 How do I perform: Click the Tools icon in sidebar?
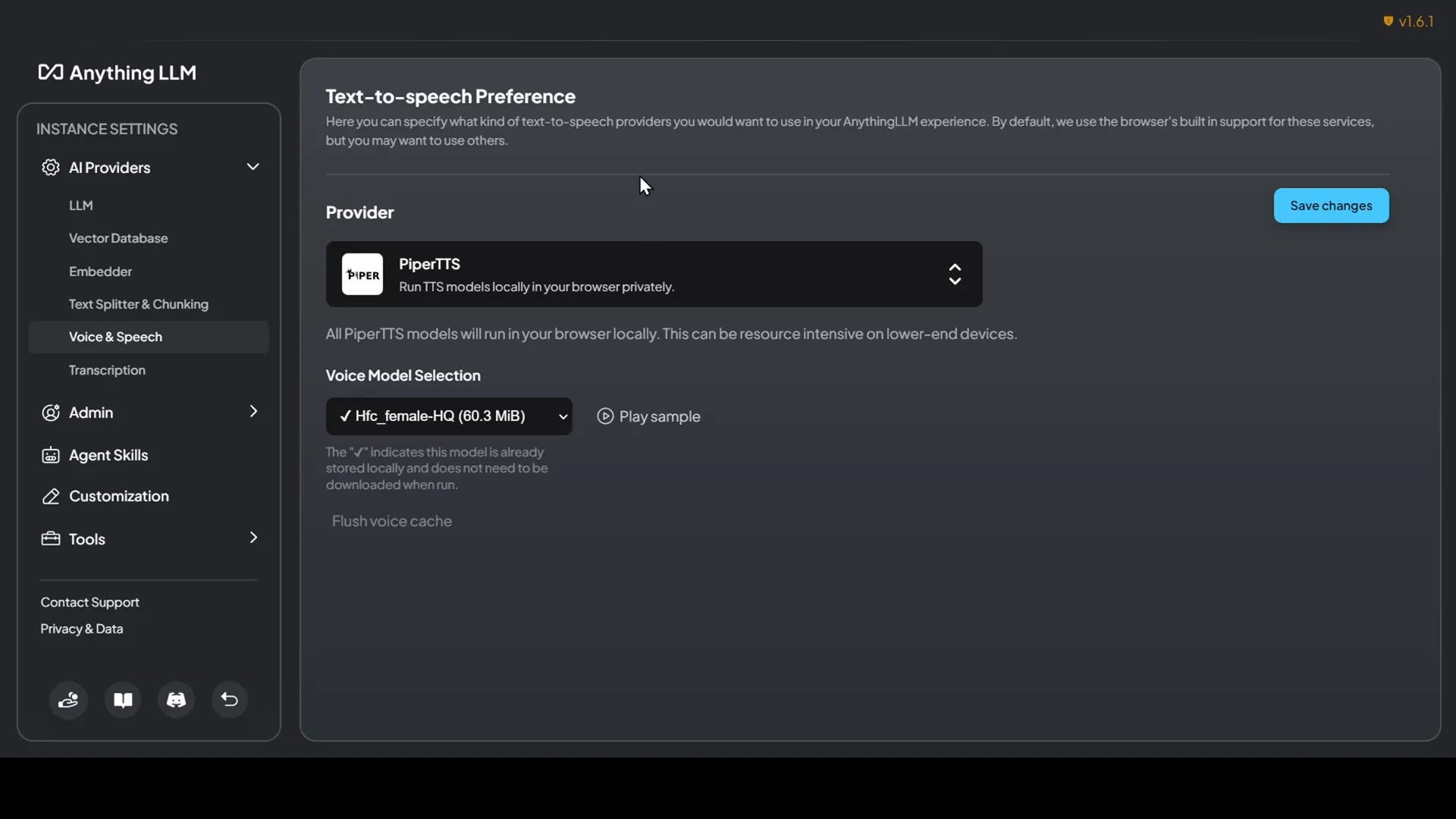click(49, 539)
